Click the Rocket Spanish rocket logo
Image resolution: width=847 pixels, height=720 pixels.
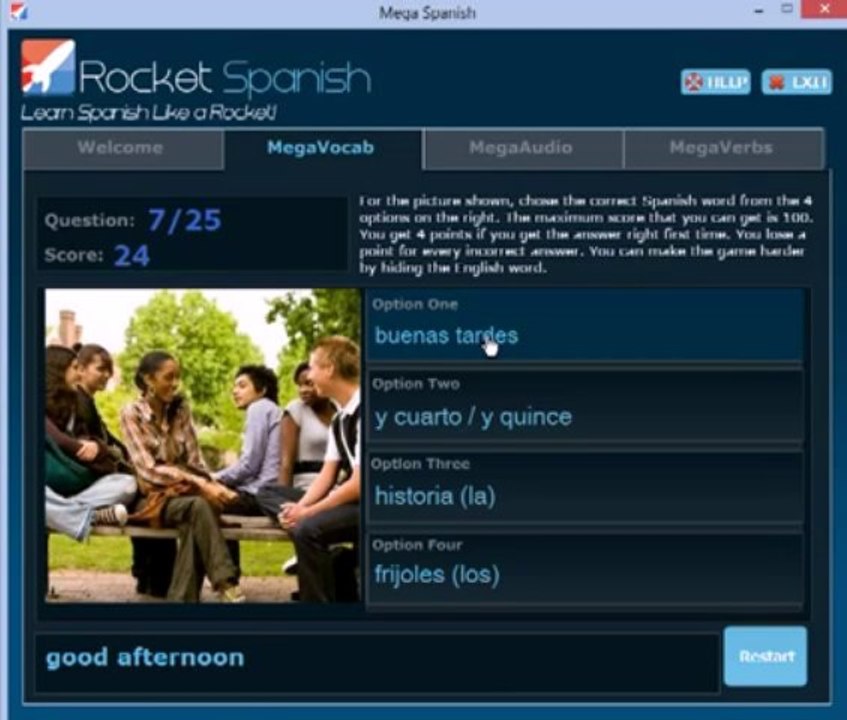coord(48,67)
